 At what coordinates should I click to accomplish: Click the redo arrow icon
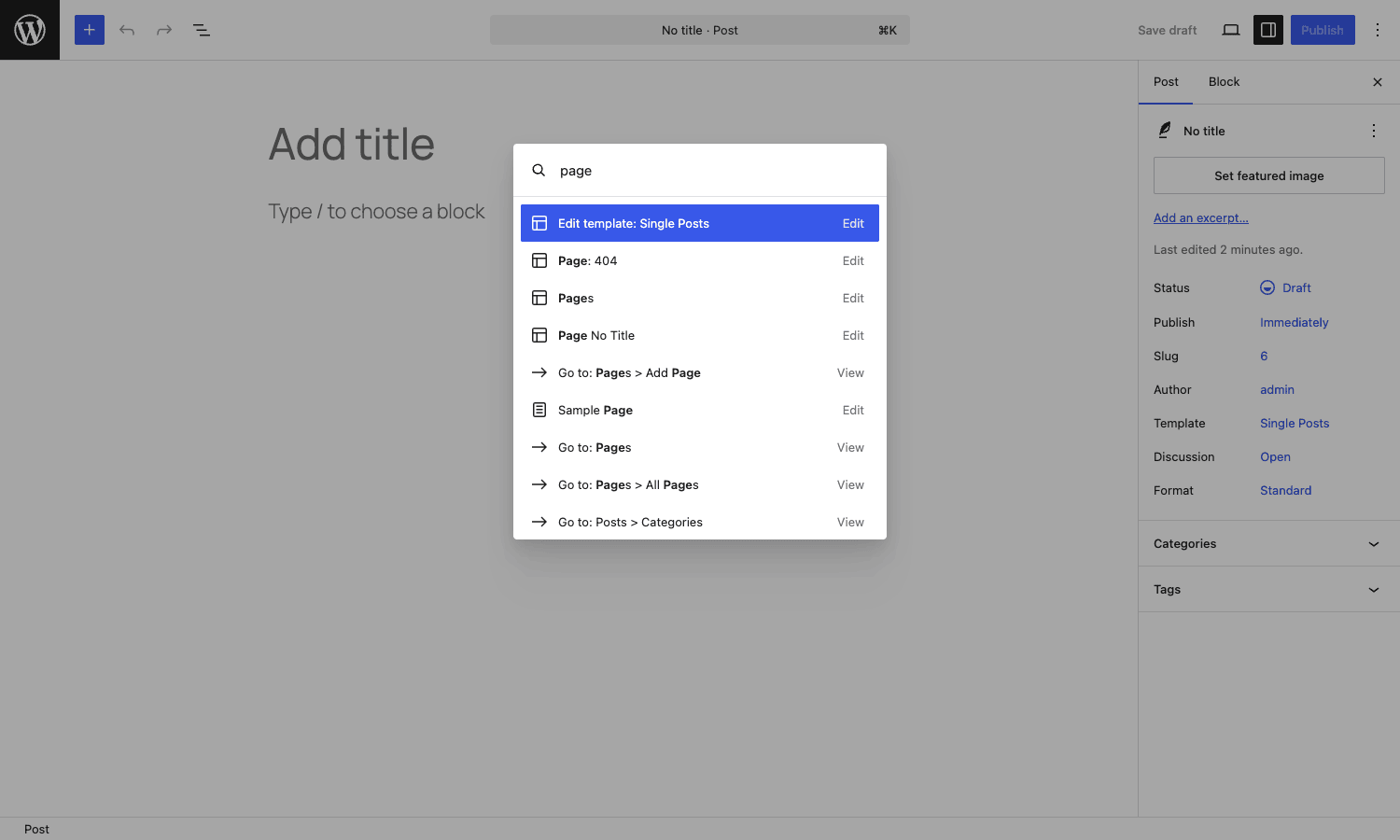pos(164,30)
